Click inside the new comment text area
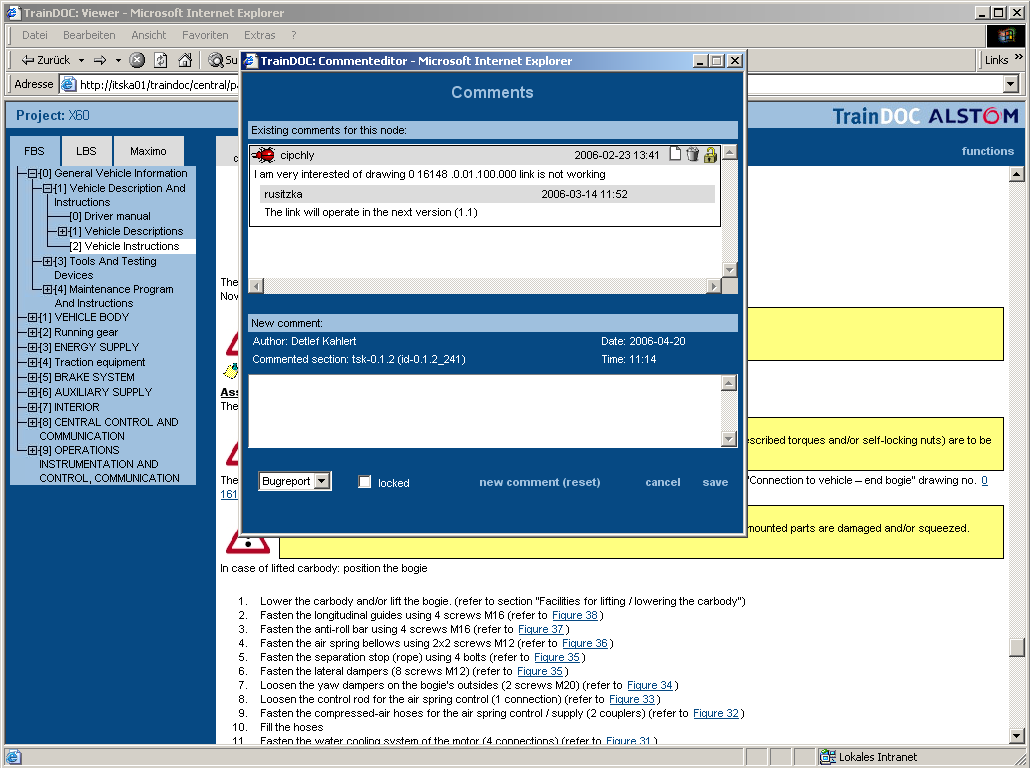1030x768 pixels. [484, 411]
